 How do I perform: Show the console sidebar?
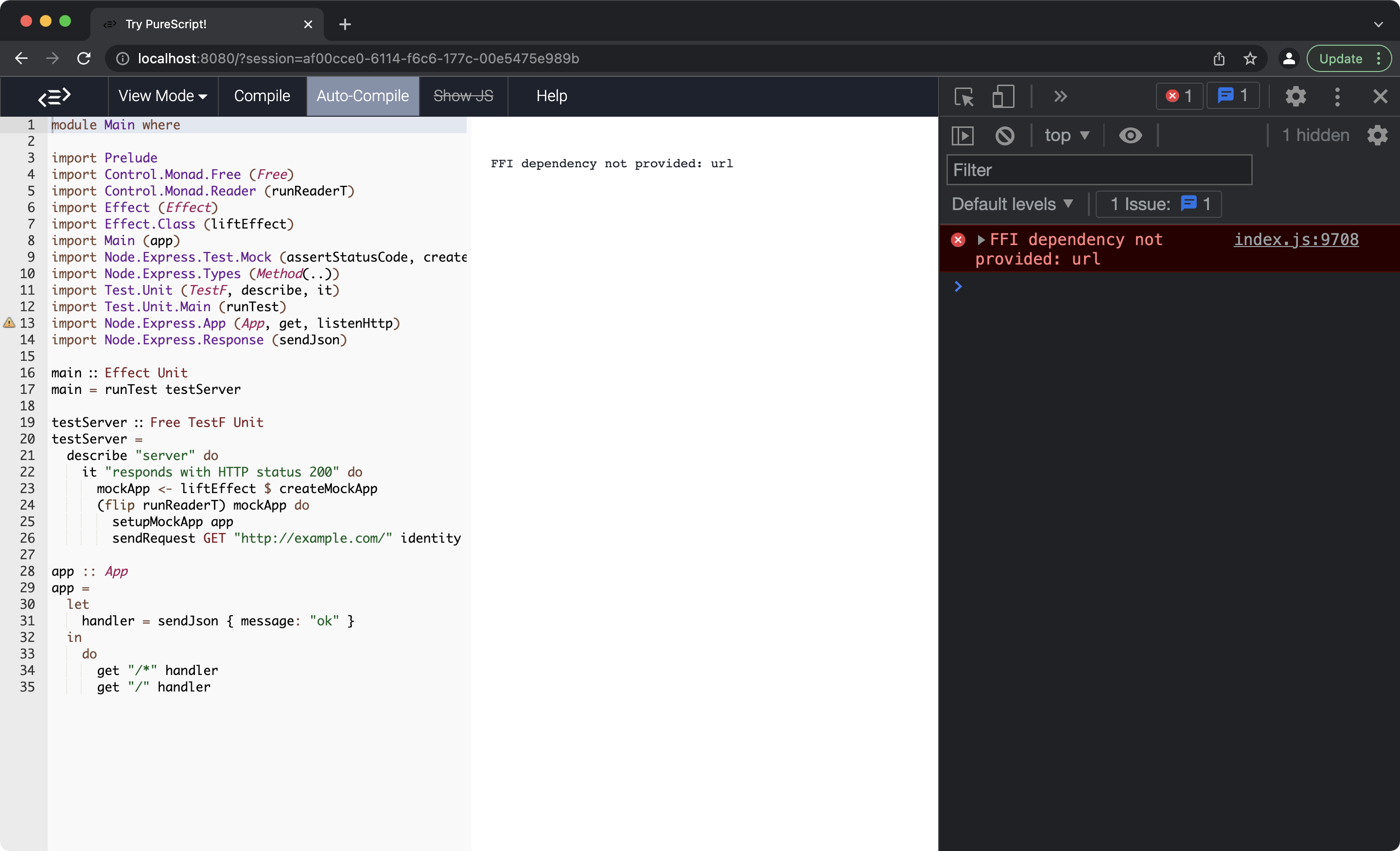962,135
